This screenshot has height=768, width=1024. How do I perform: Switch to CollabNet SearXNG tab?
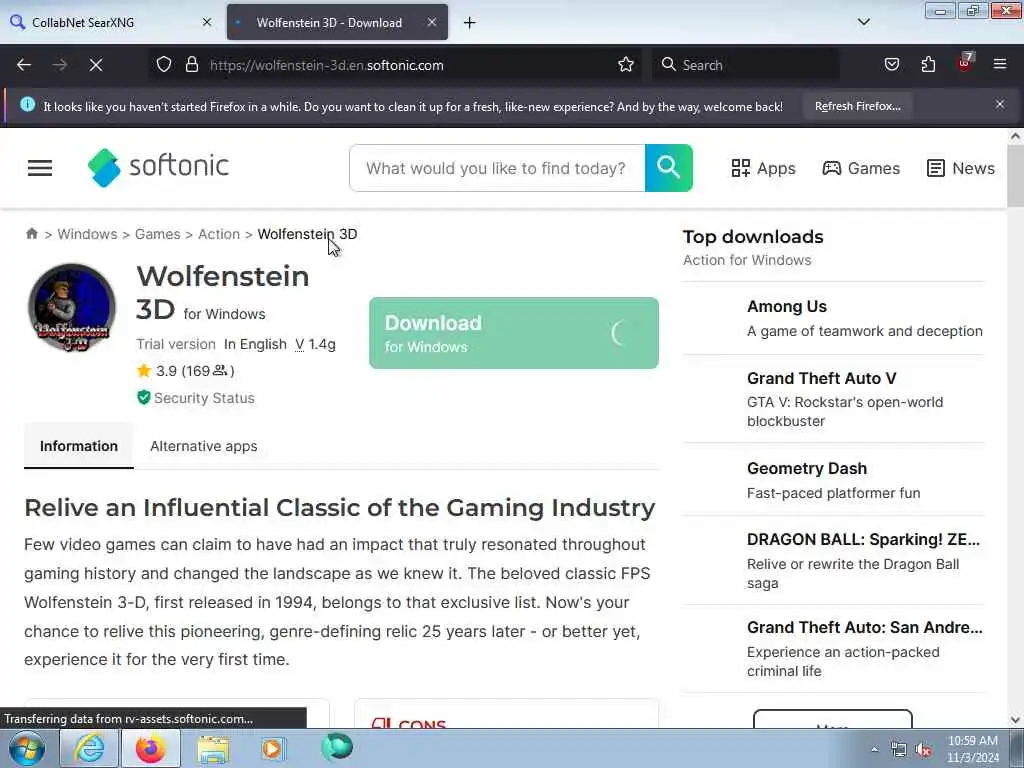[111, 22]
